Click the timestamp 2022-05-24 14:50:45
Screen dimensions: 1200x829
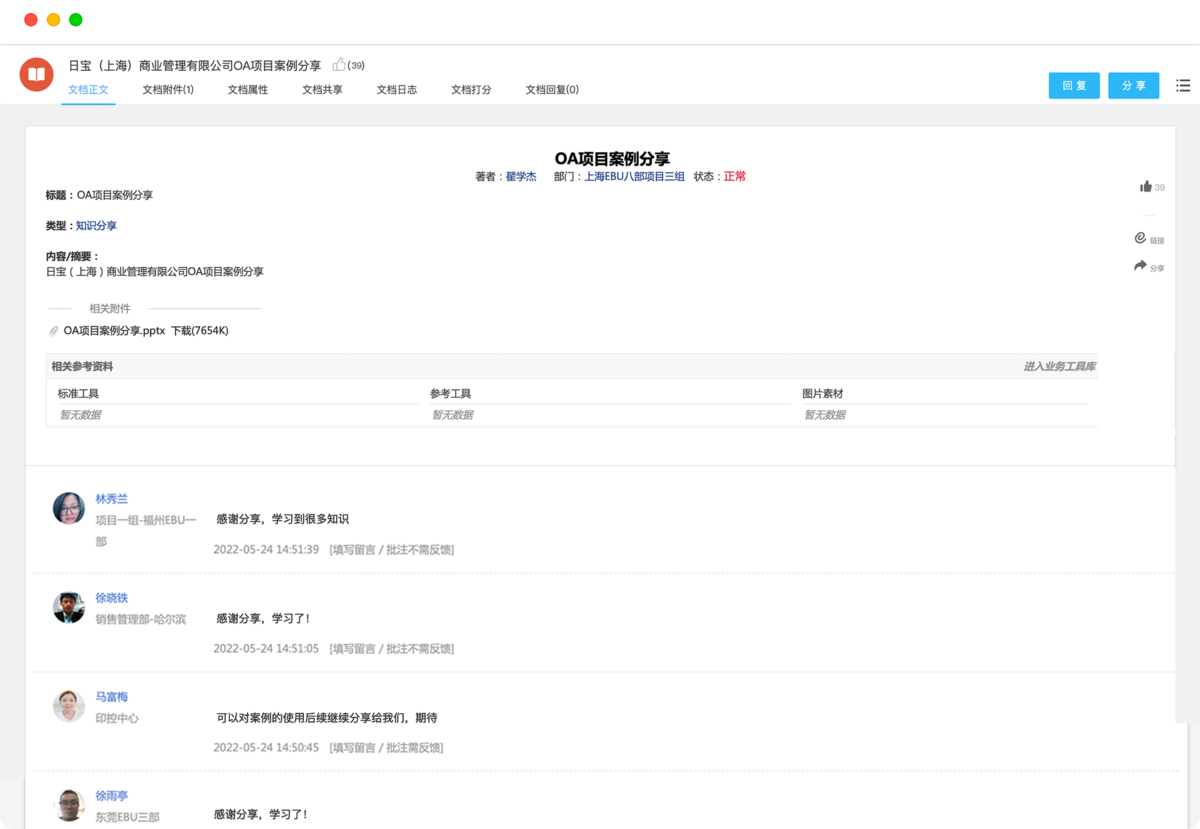[266, 747]
